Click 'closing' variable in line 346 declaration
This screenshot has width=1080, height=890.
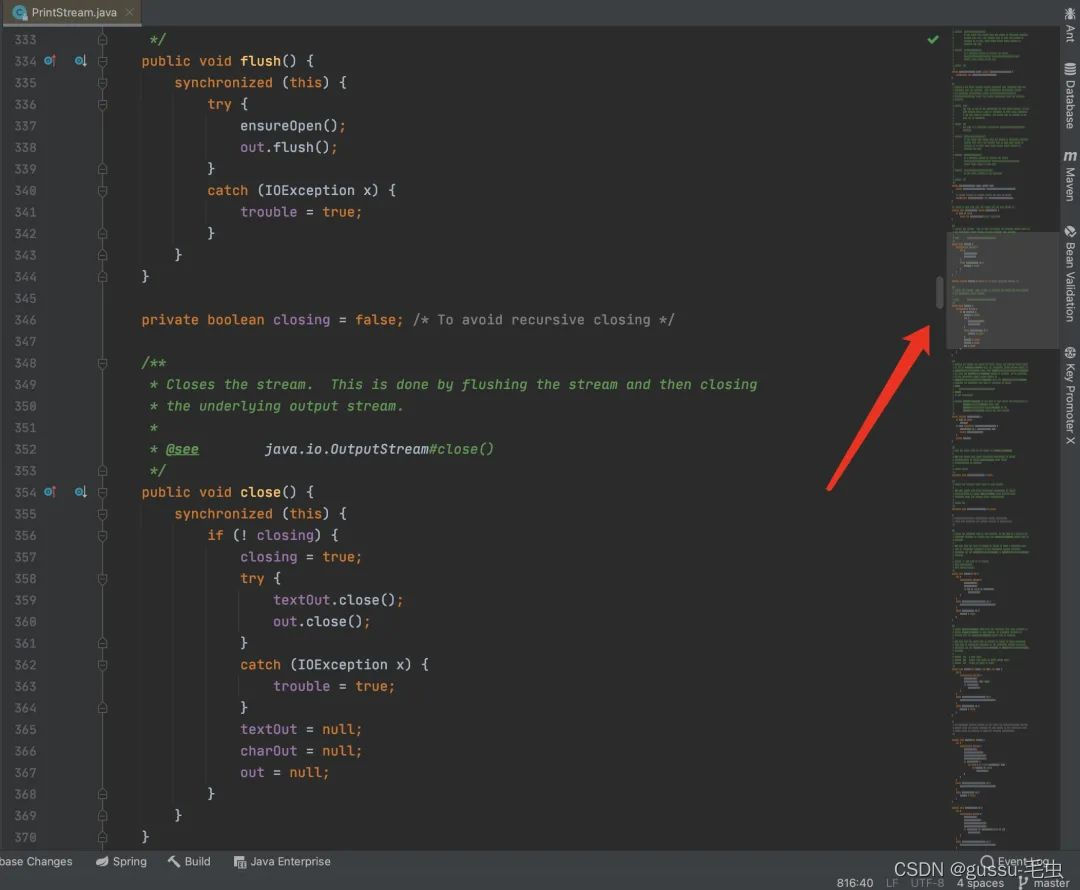[302, 320]
